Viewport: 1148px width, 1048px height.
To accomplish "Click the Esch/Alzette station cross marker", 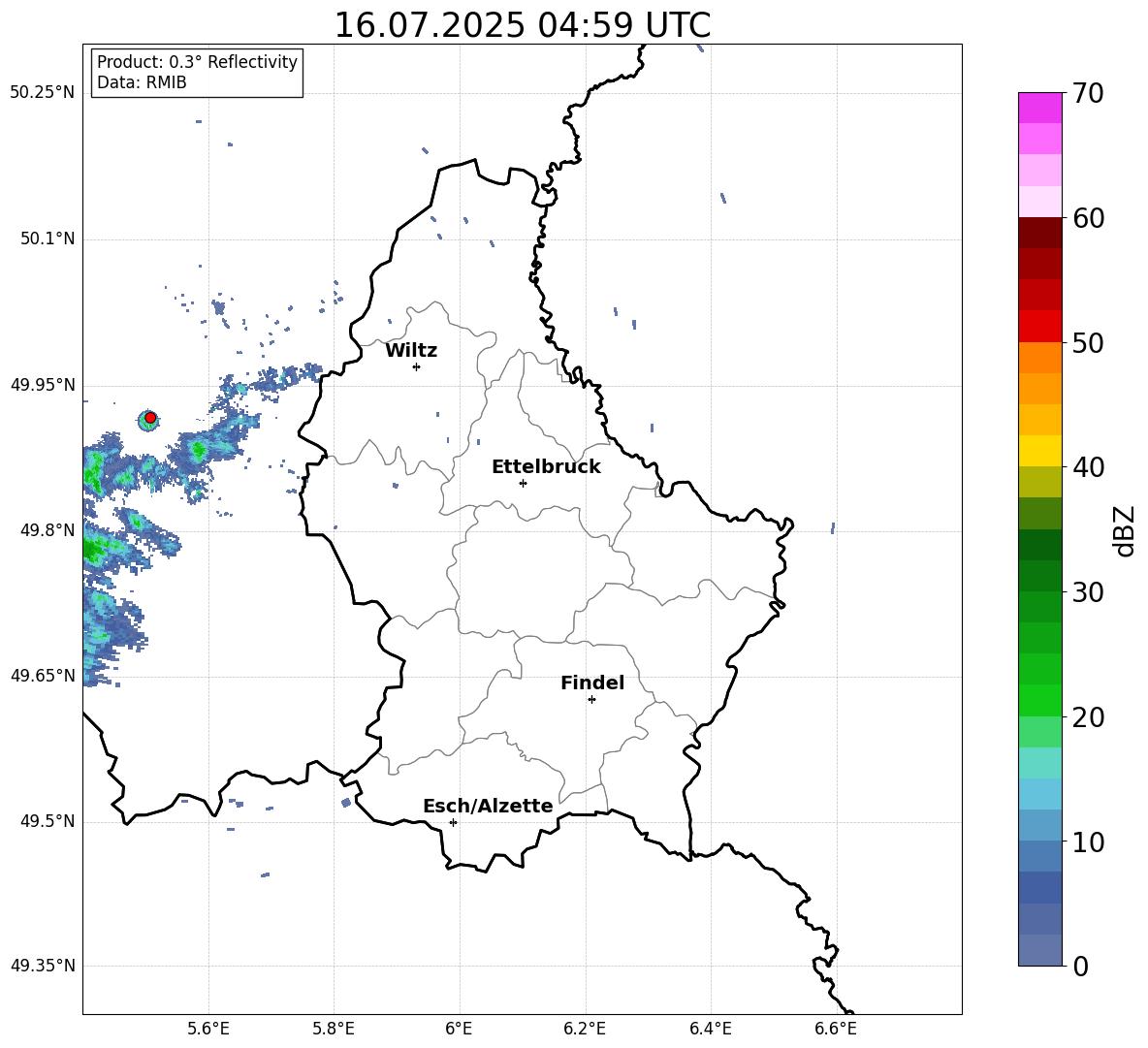I will [453, 822].
